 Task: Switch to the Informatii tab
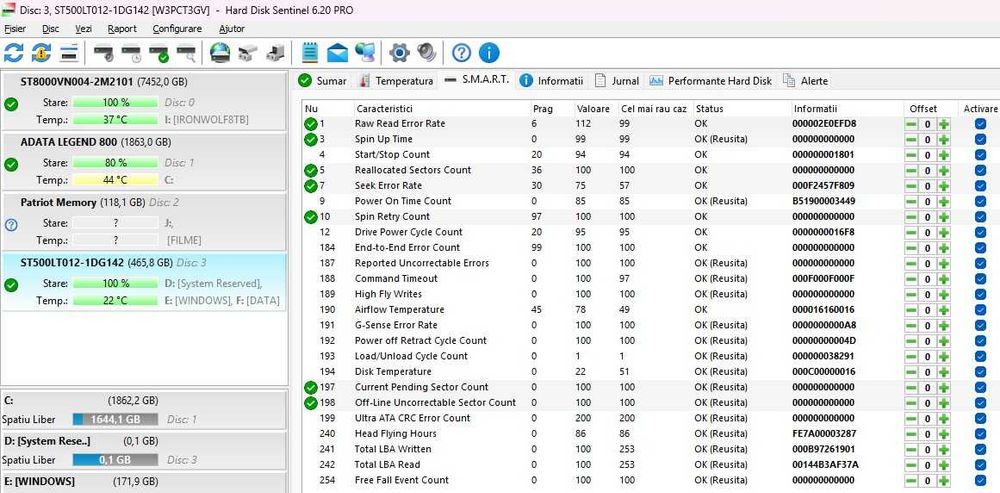(x=551, y=81)
